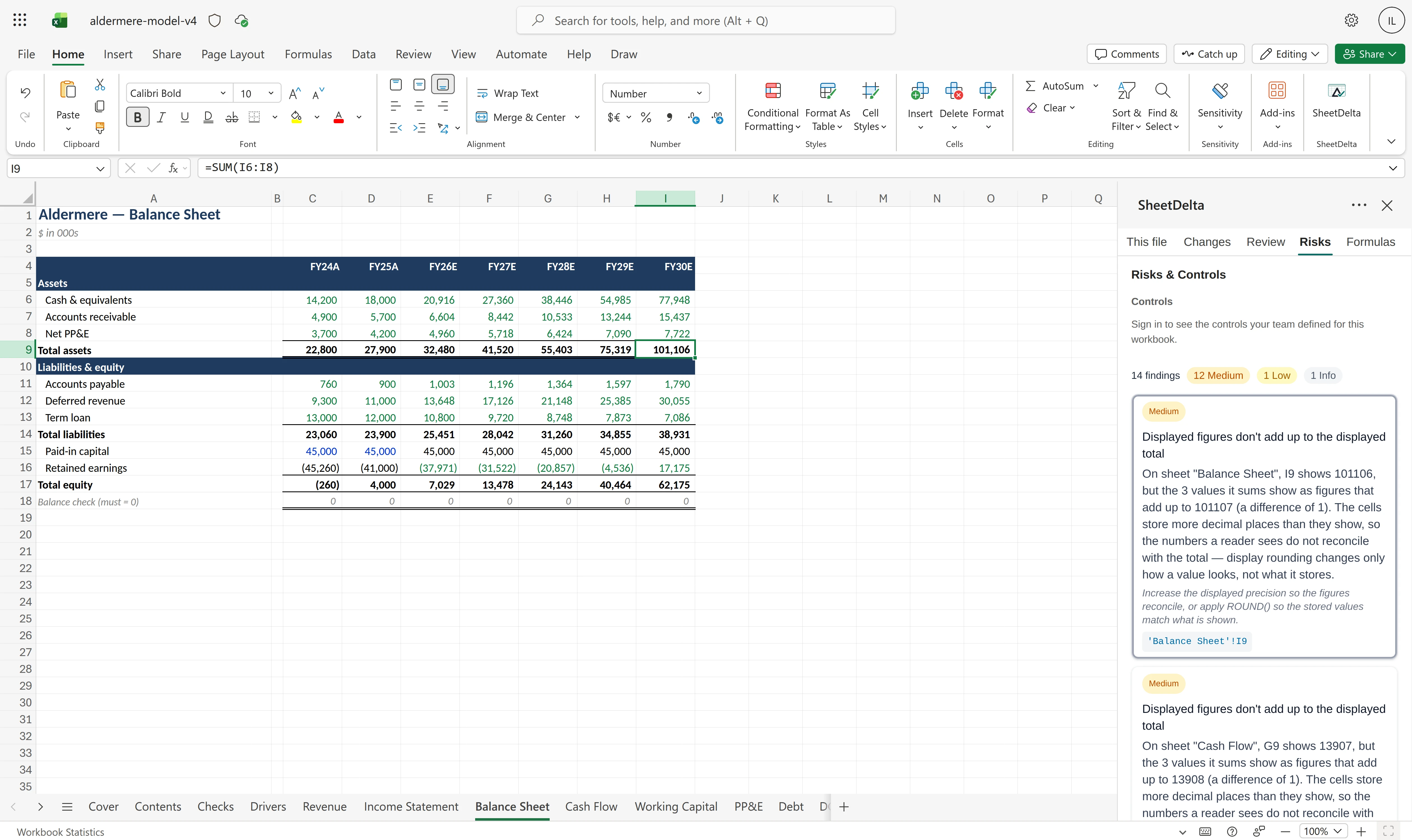Viewport: 1412px width, 840px height.
Task: Click the Cut scissors icon
Action: click(x=100, y=85)
